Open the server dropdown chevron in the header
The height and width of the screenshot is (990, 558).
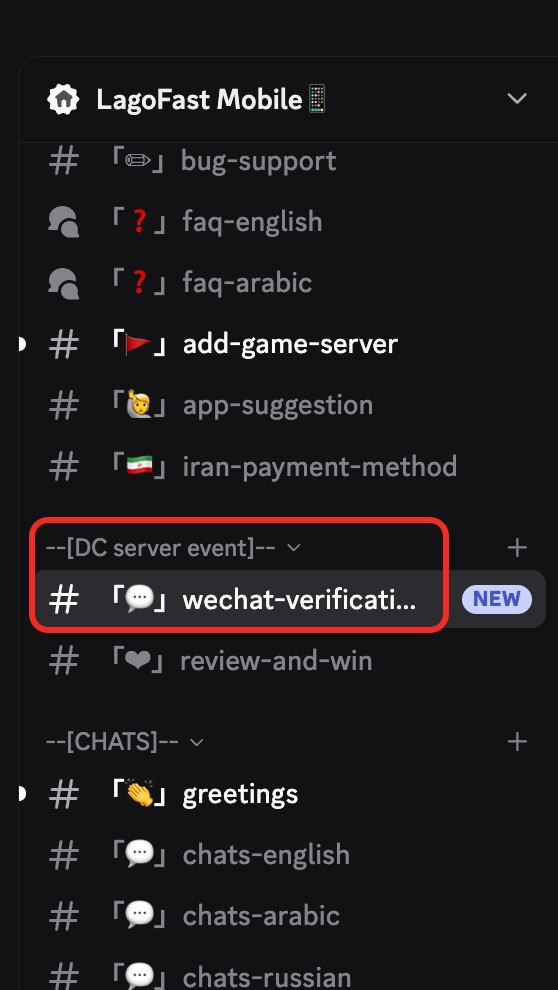coord(517,99)
